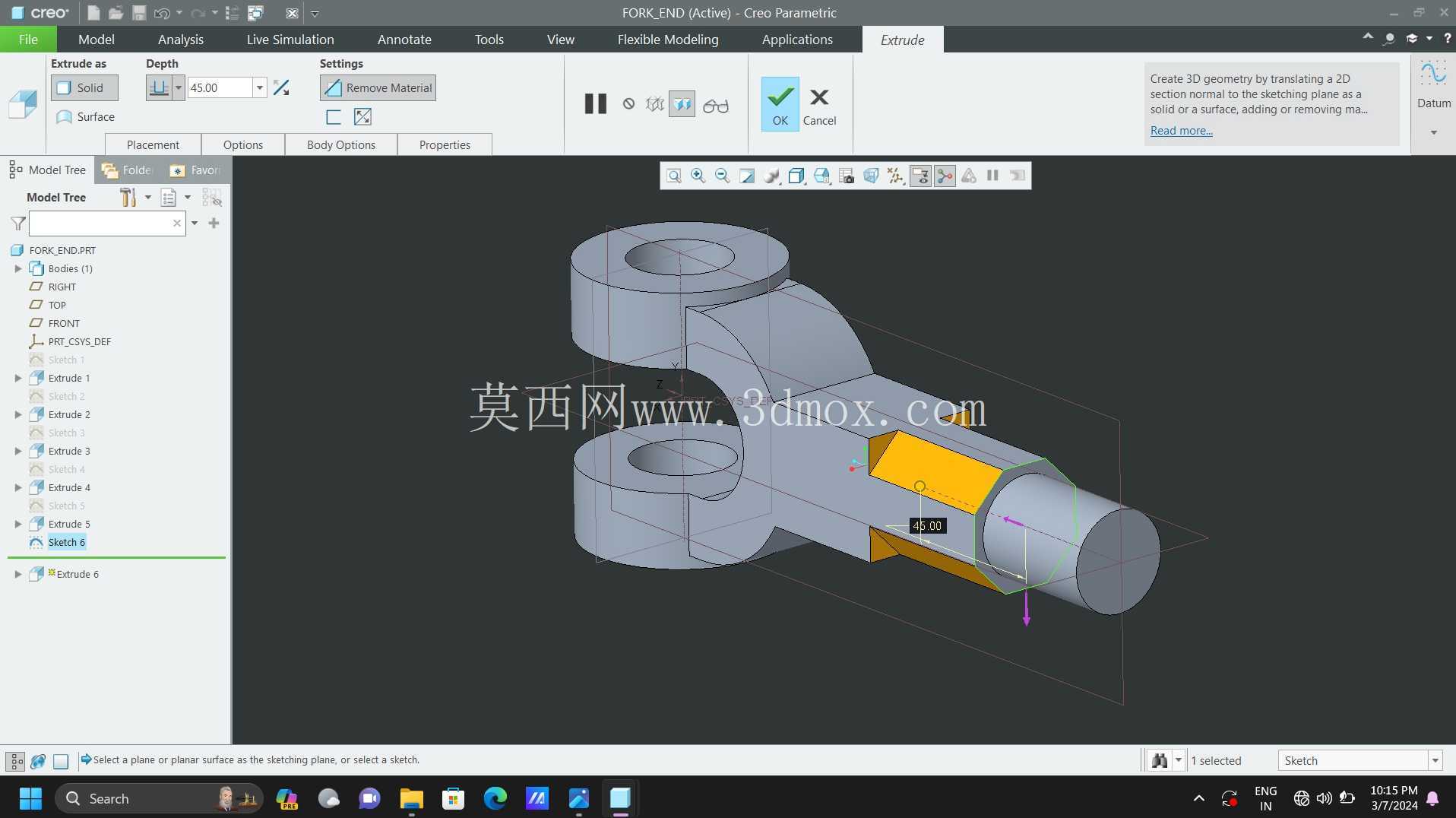Toggle the Remove Material button

[378, 88]
